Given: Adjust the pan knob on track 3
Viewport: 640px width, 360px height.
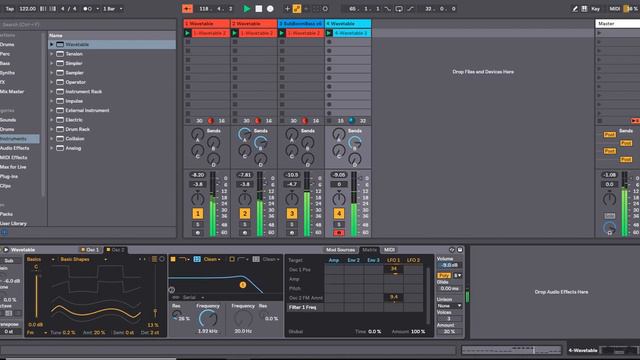Looking at the screenshot, I should point(292,199).
